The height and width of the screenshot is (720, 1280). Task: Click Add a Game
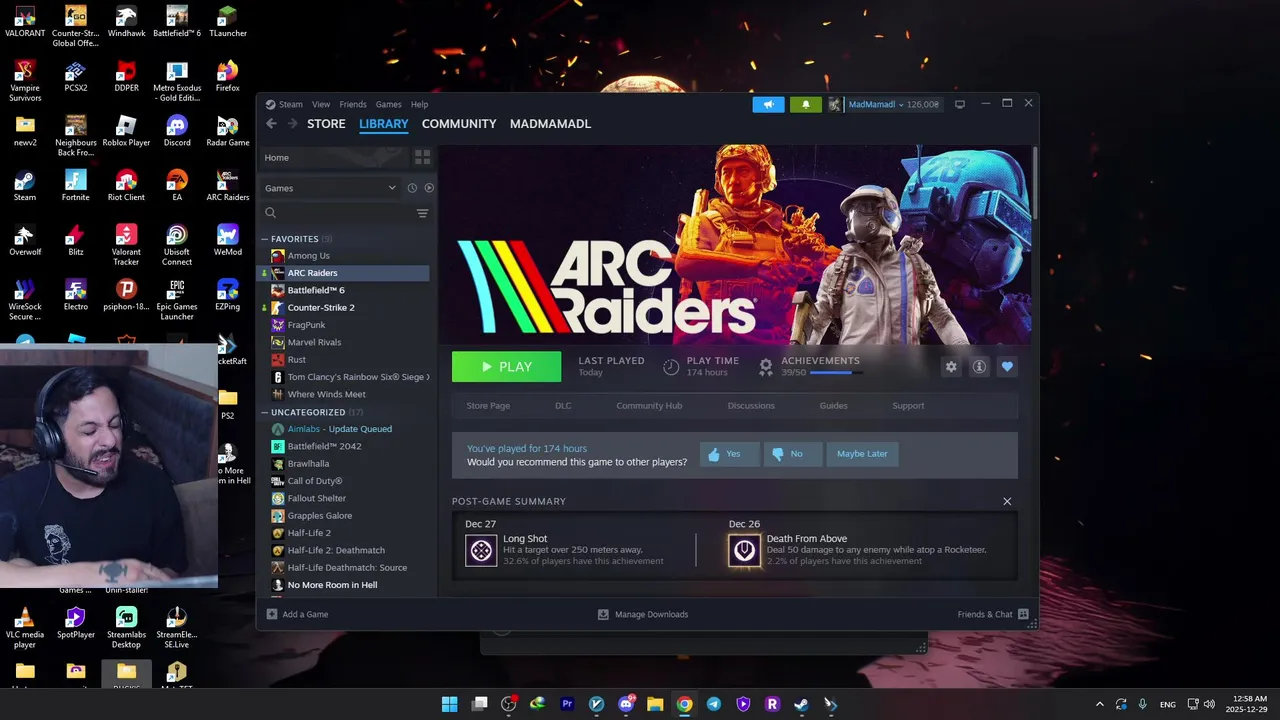point(297,614)
